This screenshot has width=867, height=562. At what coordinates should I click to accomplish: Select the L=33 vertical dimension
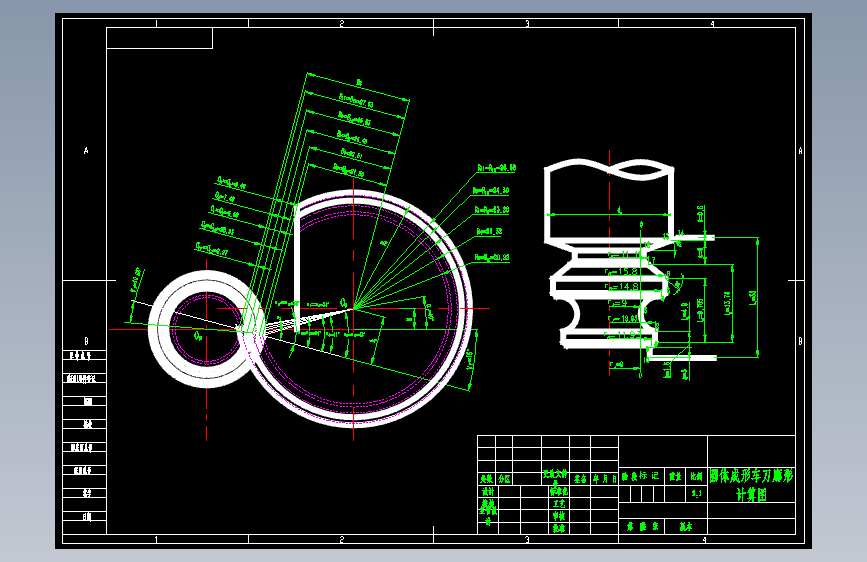coord(753,298)
